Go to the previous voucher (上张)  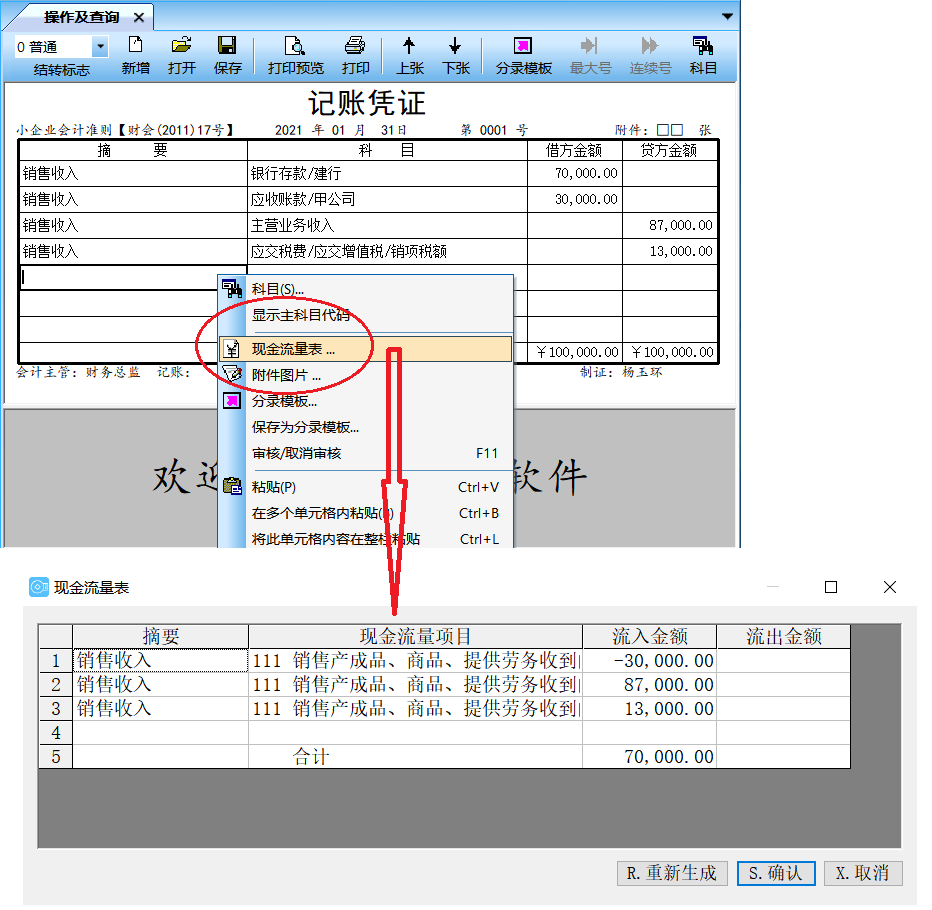[x=409, y=54]
